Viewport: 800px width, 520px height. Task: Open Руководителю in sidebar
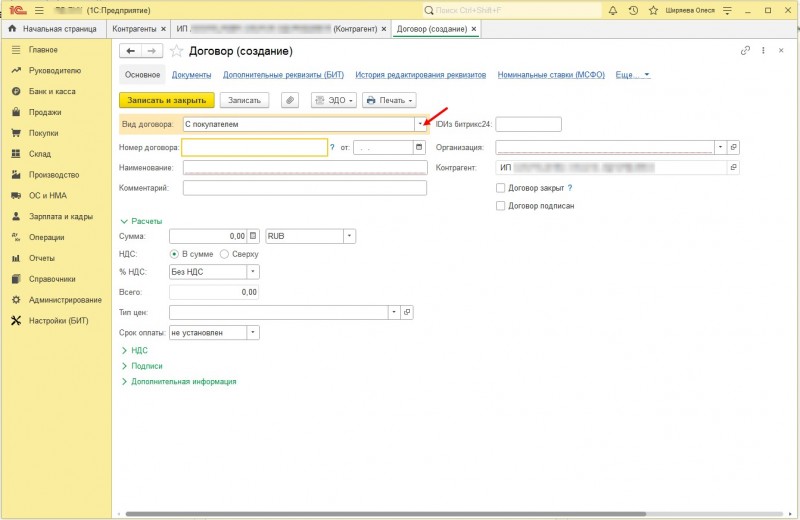[56, 70]
